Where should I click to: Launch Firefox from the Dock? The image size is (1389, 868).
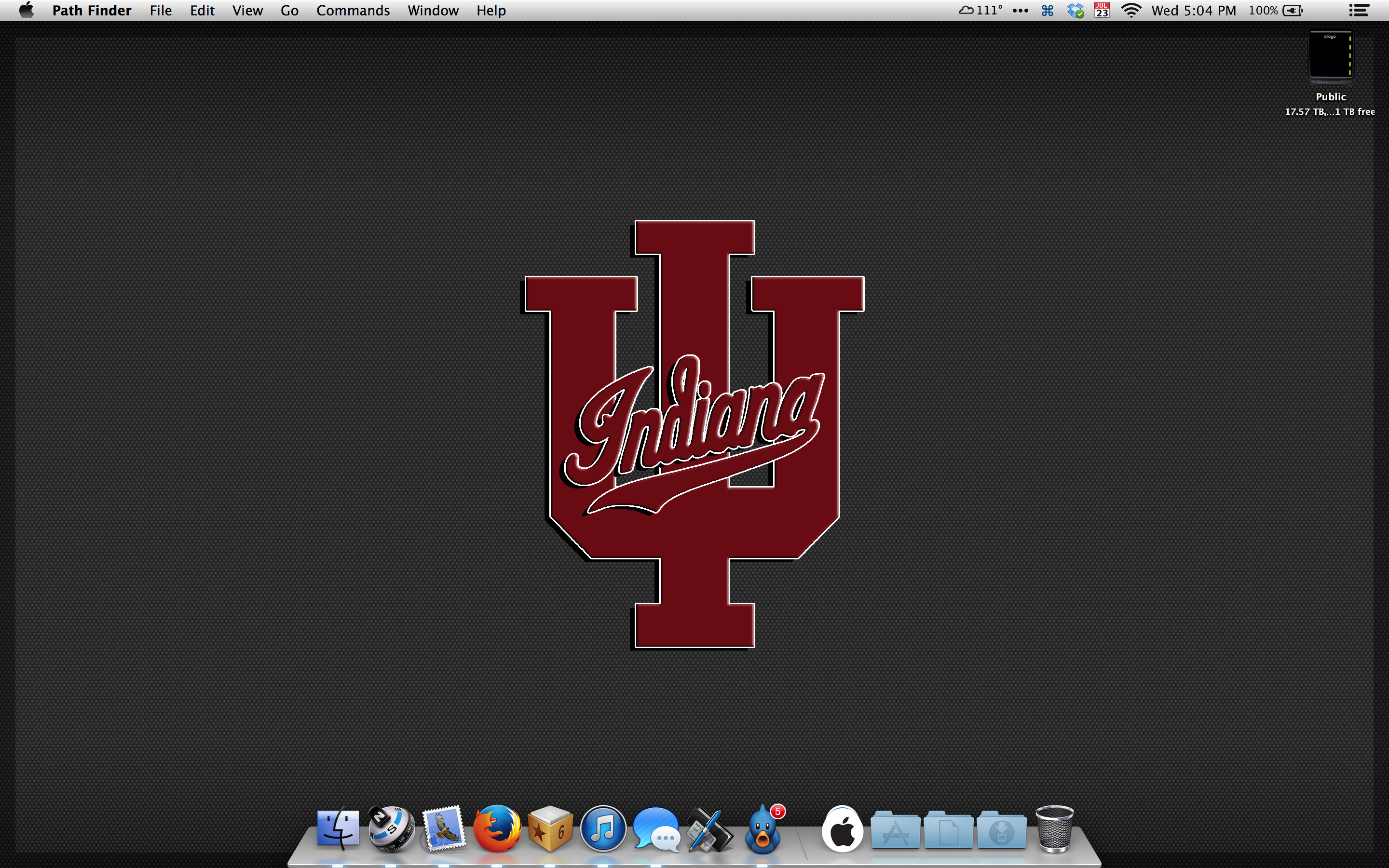(497, 829)
